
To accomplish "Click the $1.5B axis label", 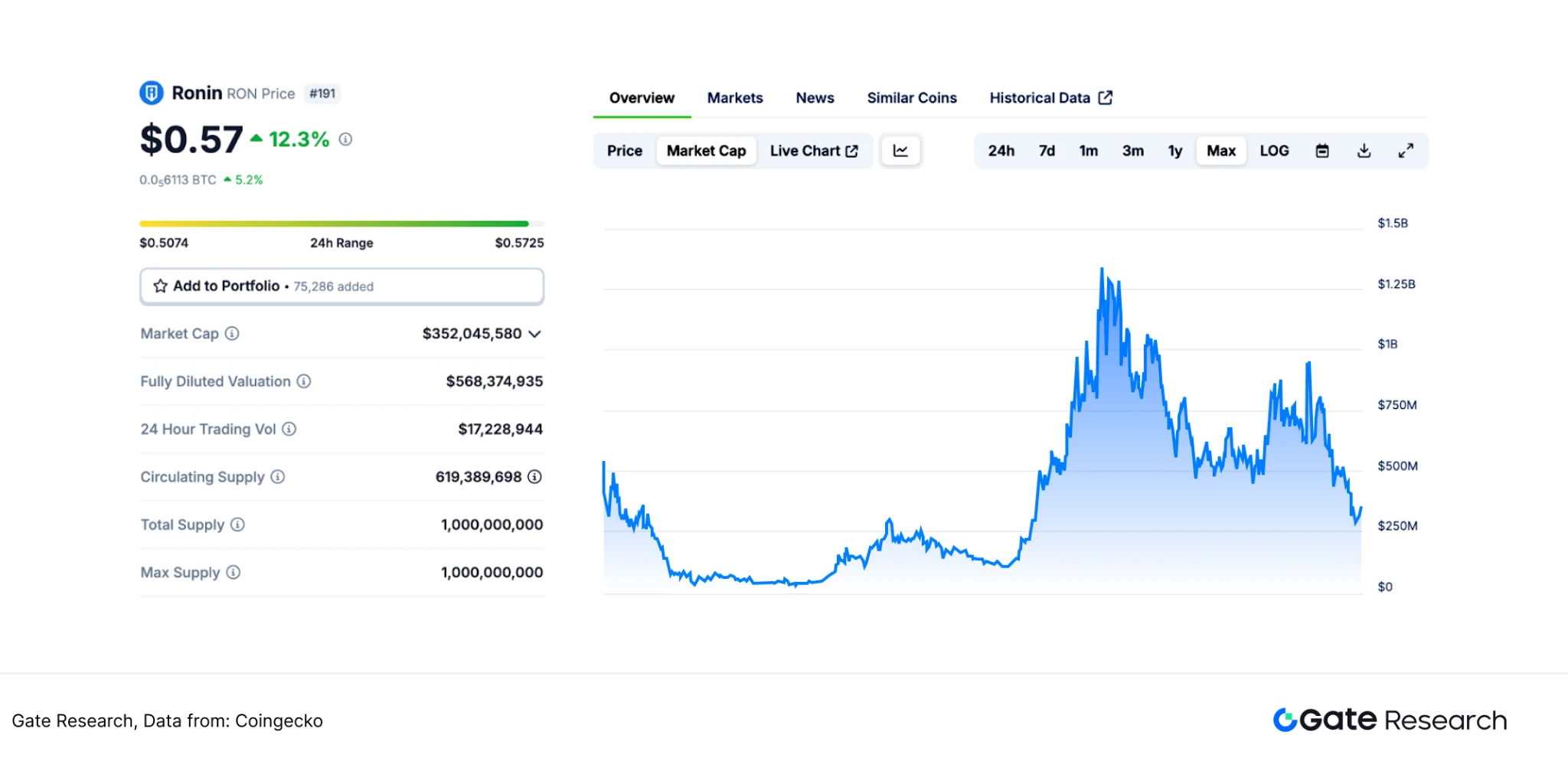I will tap(1393, 223).
